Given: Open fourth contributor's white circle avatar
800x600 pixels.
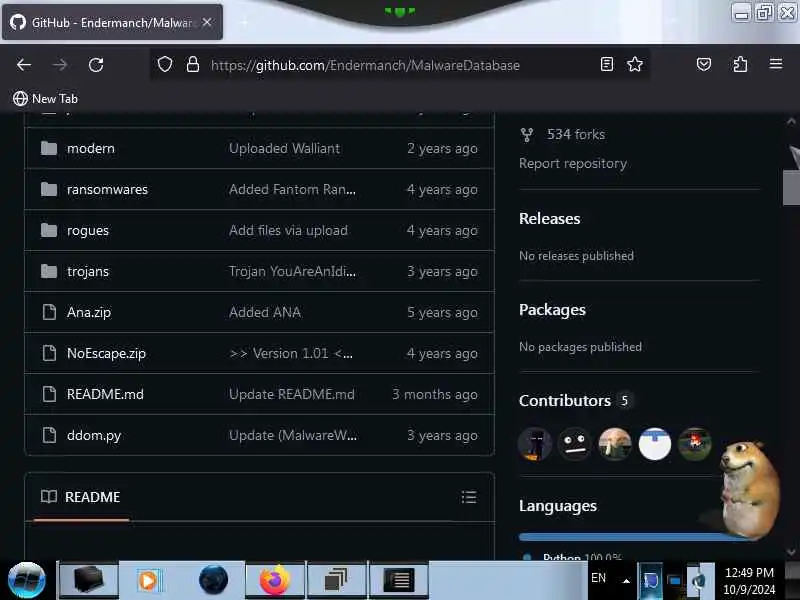Looking at the screenshot, I should pyautogui.click(x=655, y=444).
